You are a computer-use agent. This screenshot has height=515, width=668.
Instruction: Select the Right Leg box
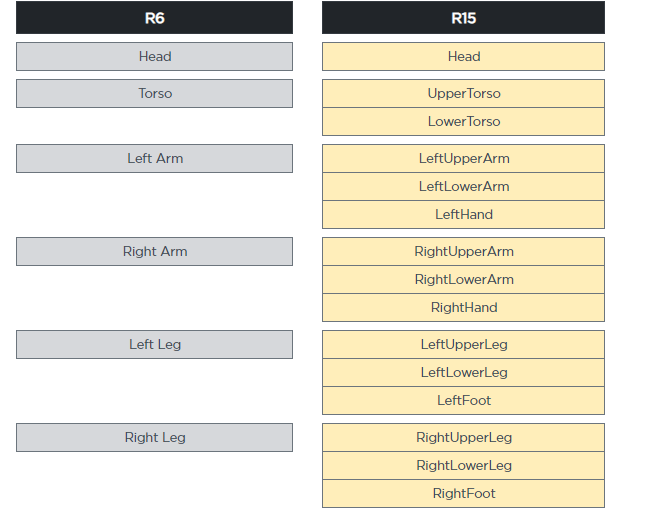click(154, 437)
